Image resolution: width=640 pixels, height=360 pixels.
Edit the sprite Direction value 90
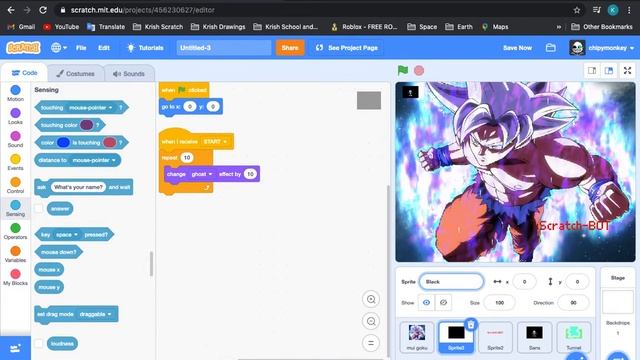pyautogui.click(x=573, y=303)
